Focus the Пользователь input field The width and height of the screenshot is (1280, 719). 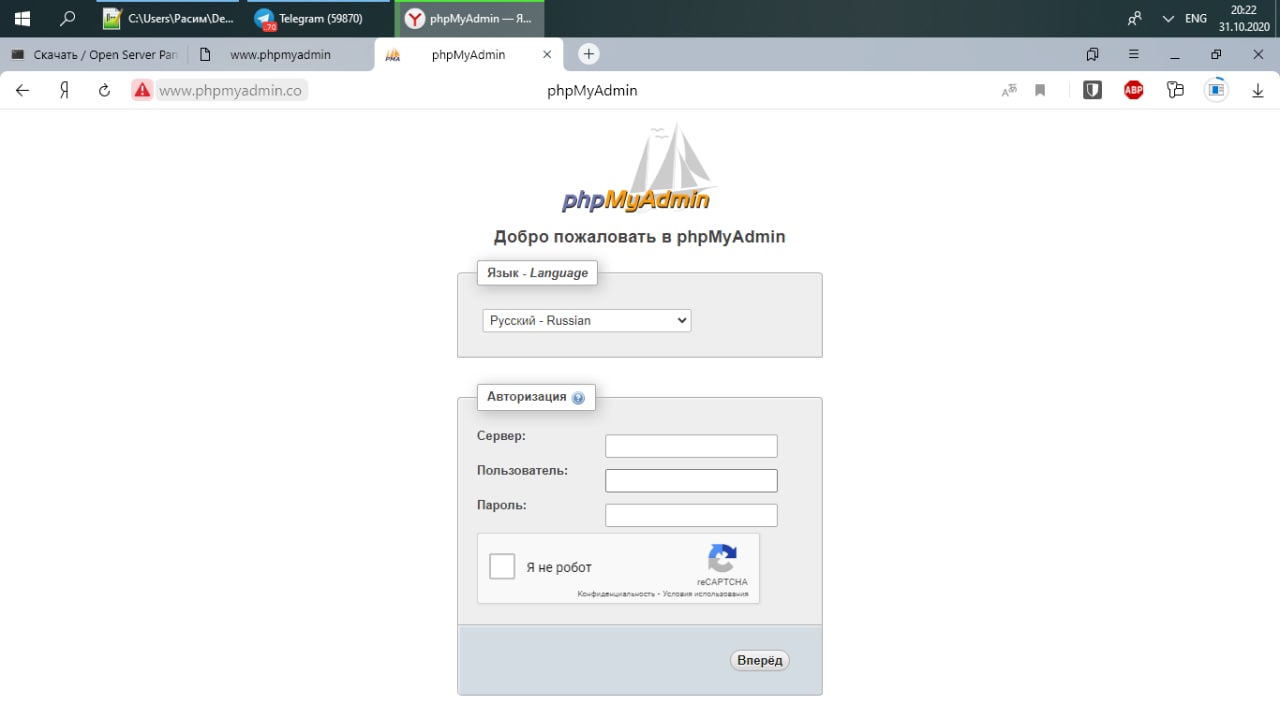(x=691, y=481)
